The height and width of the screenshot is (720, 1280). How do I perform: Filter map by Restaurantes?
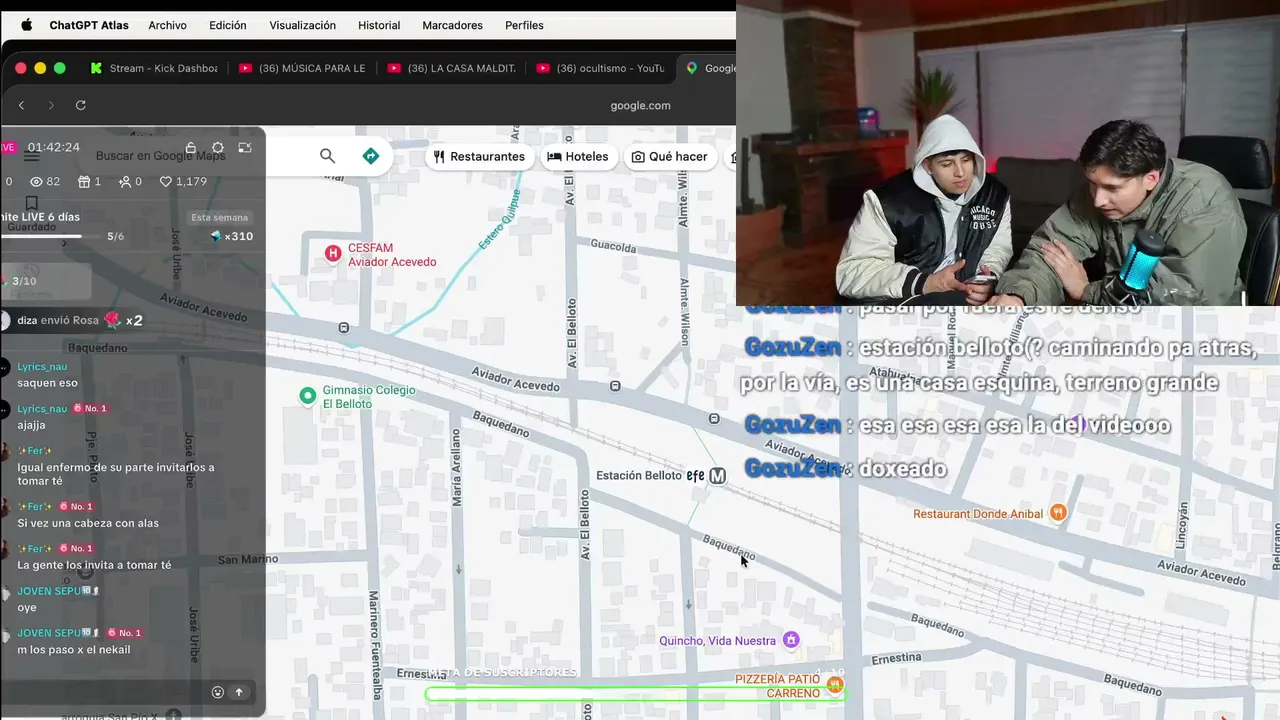point(479,157)
